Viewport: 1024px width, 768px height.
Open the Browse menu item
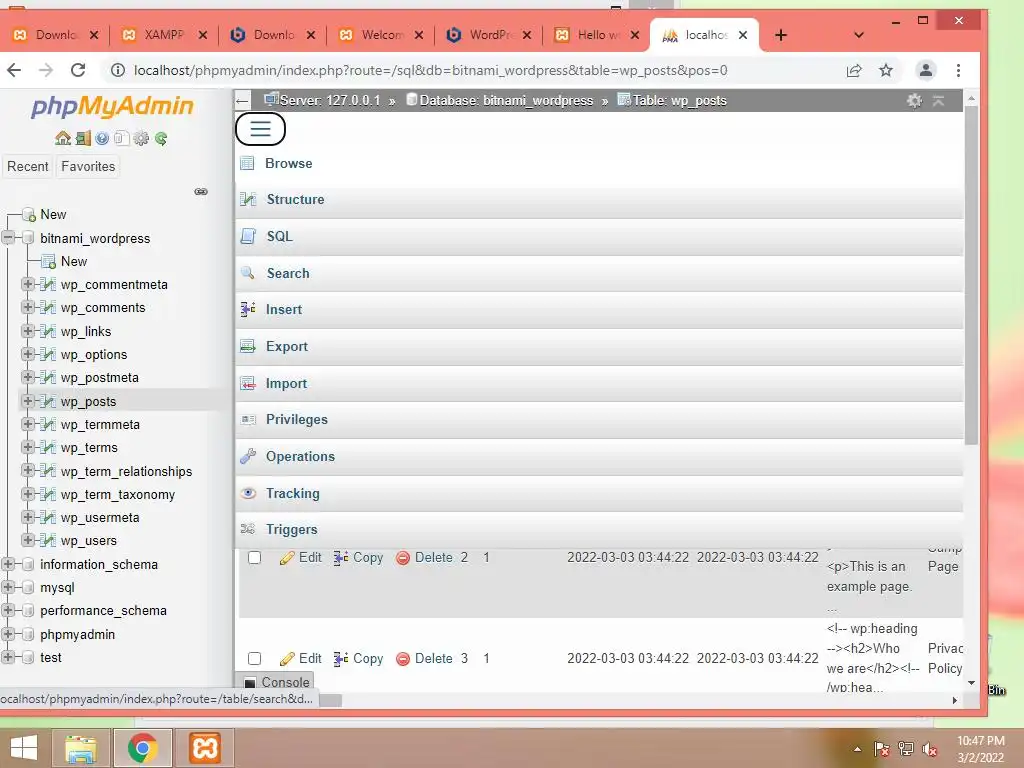click(x=599, y=163)
